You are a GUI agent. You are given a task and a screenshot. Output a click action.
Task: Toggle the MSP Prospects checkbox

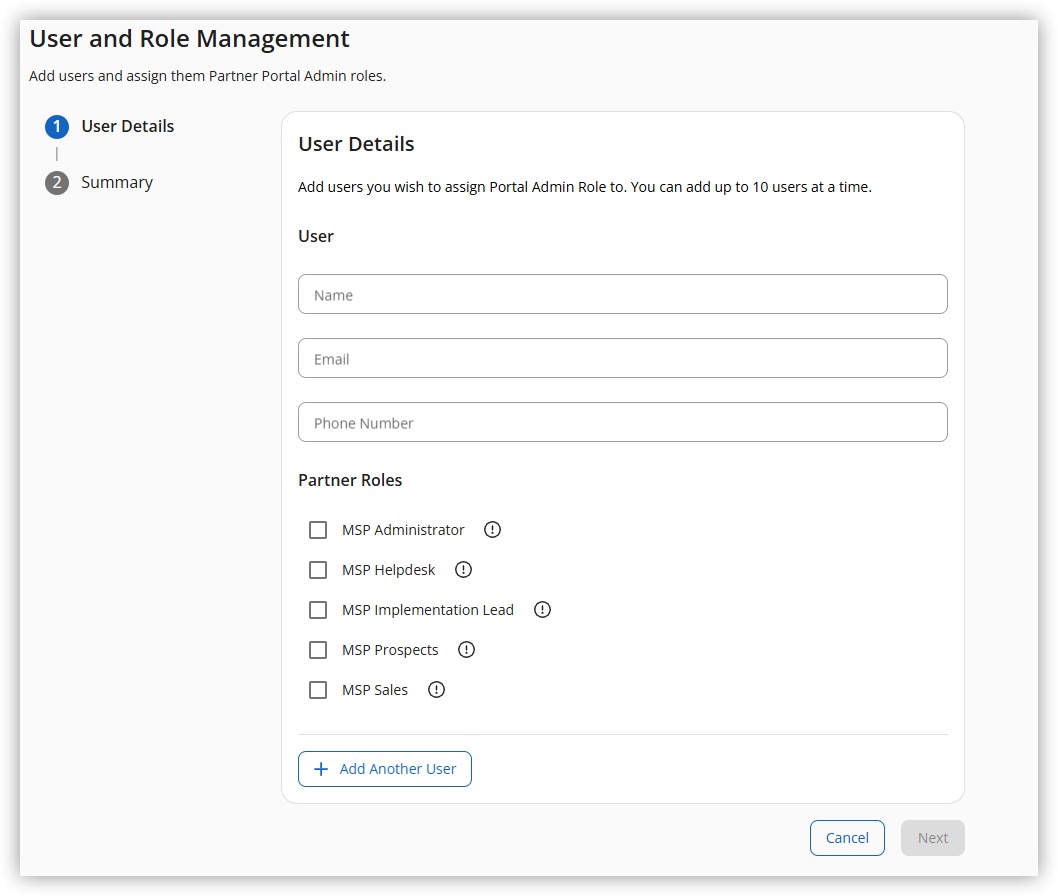[x=318, y=649]
